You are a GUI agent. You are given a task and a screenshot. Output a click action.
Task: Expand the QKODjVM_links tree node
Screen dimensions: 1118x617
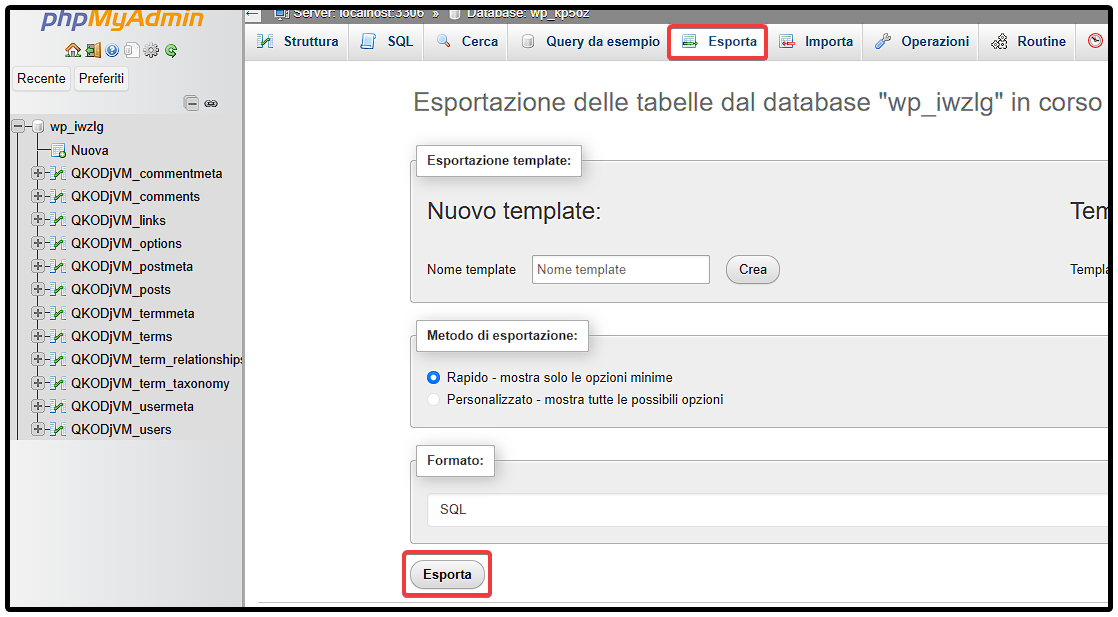click(x=37, y=220)
